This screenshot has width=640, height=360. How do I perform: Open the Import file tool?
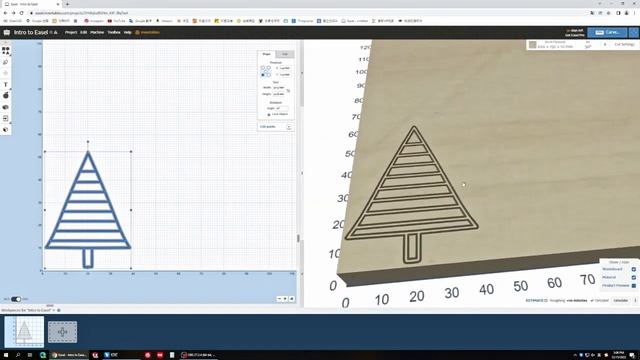(6, 118)
